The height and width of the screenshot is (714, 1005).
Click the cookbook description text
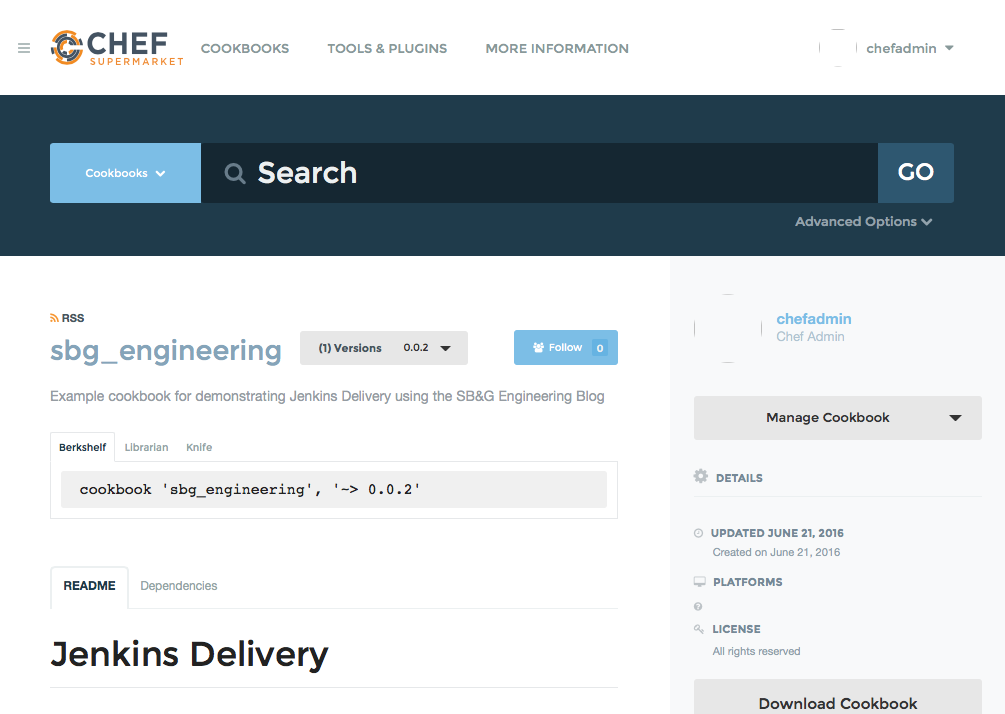[328, 397]
